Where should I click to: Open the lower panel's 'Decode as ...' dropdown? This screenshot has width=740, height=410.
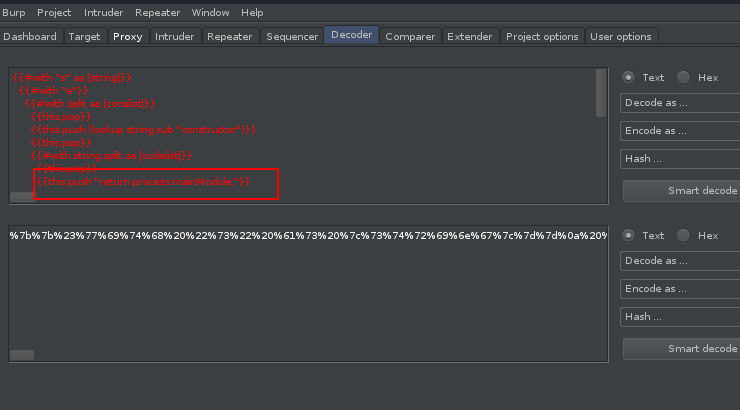(680, 261)
